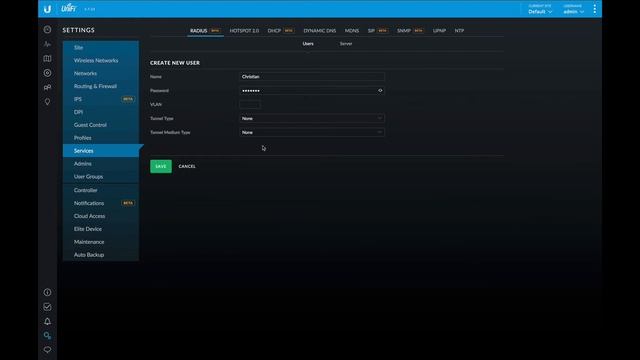
Task: Switch to the SIP tab
Action: pyautogui.click(x=378, y=31)
